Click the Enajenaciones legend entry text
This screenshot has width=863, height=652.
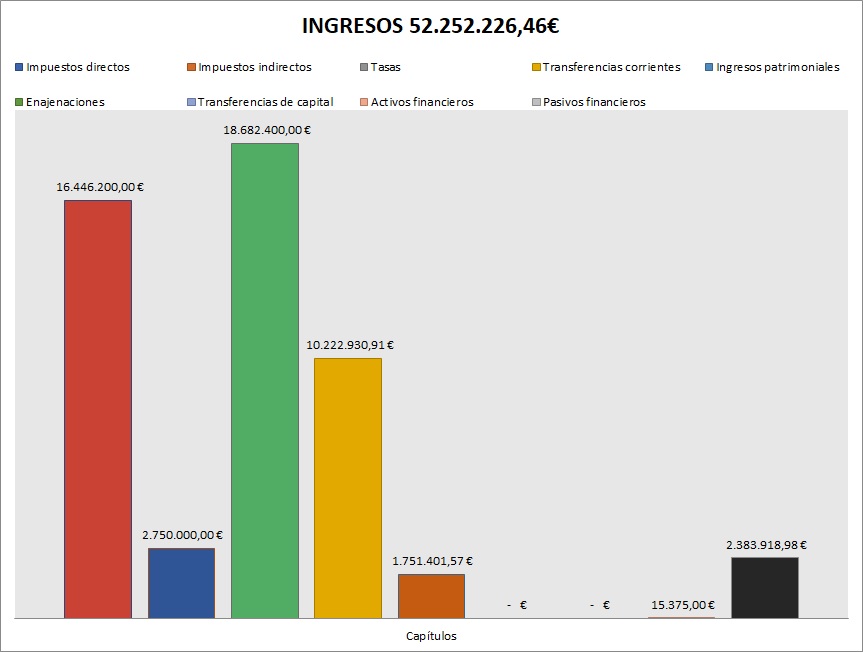tap(66, 102)
